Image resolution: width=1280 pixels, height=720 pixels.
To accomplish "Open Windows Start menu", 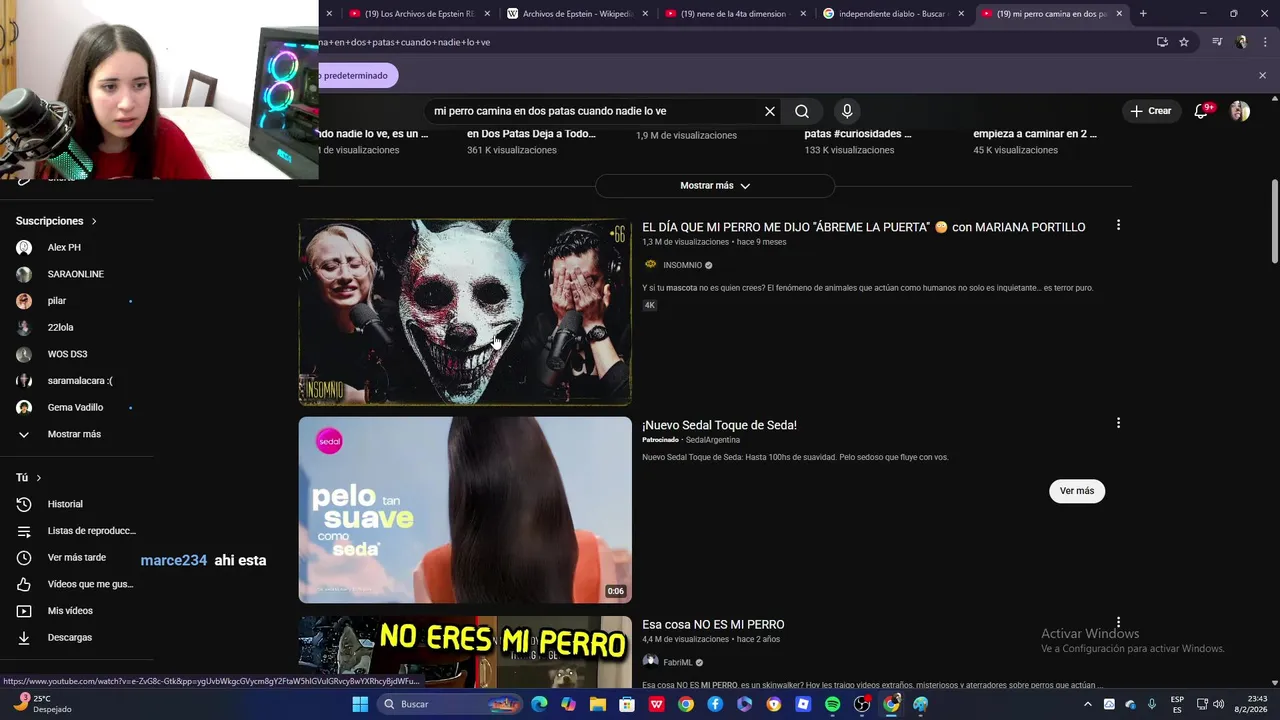I will coord(360,704).
